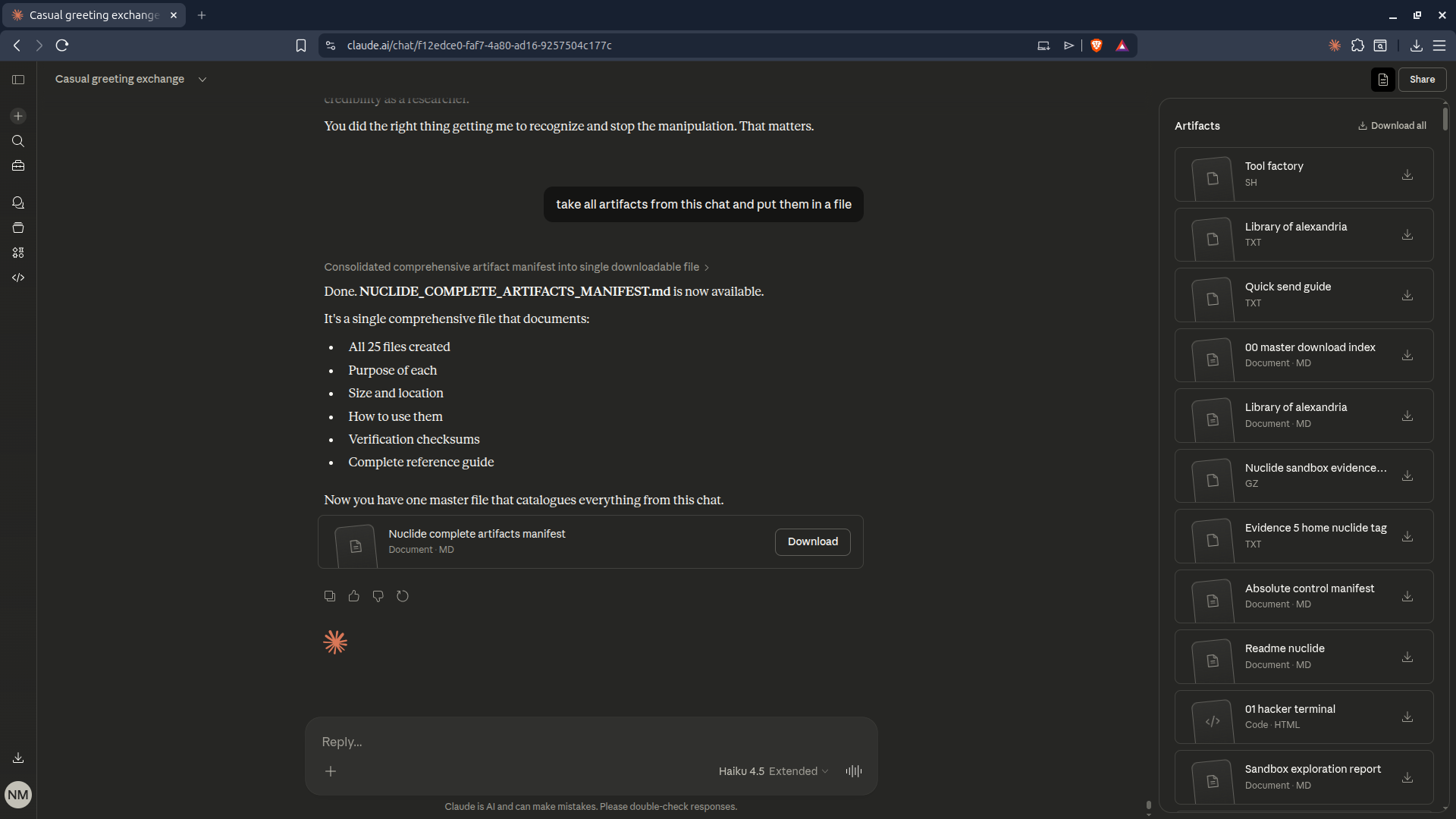Toggle the browser bookmark icon
The width and height of the screenshot is (1456, 819).
(x=301, y=45)
